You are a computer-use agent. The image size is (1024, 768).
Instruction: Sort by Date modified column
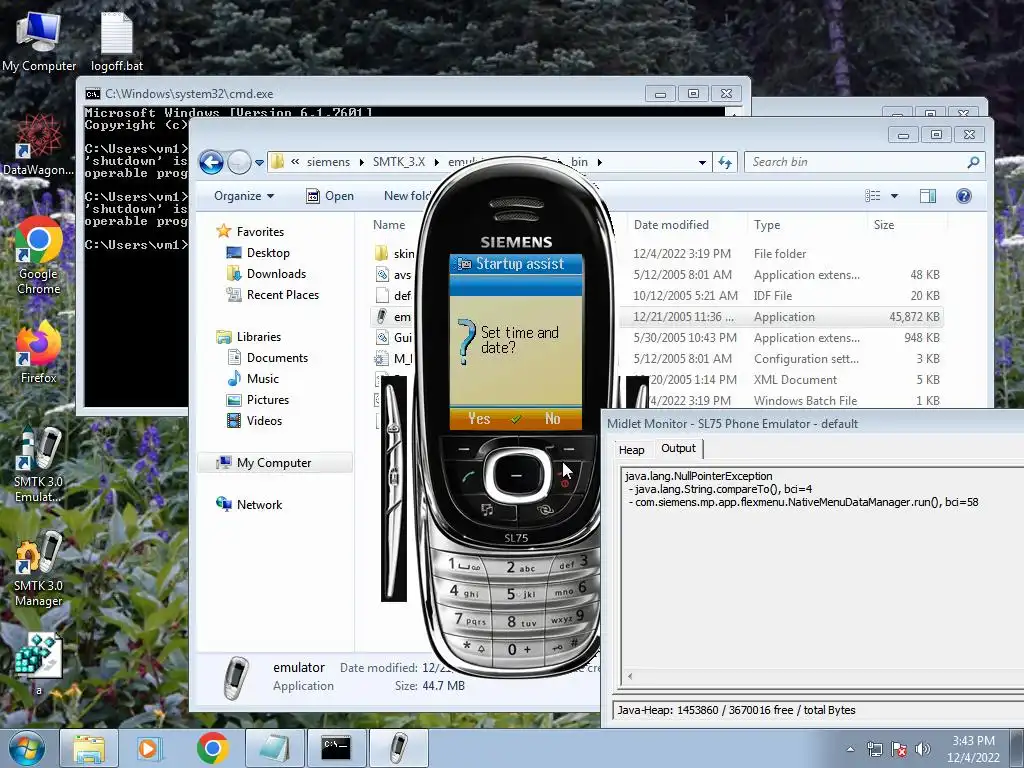[671, 225]
